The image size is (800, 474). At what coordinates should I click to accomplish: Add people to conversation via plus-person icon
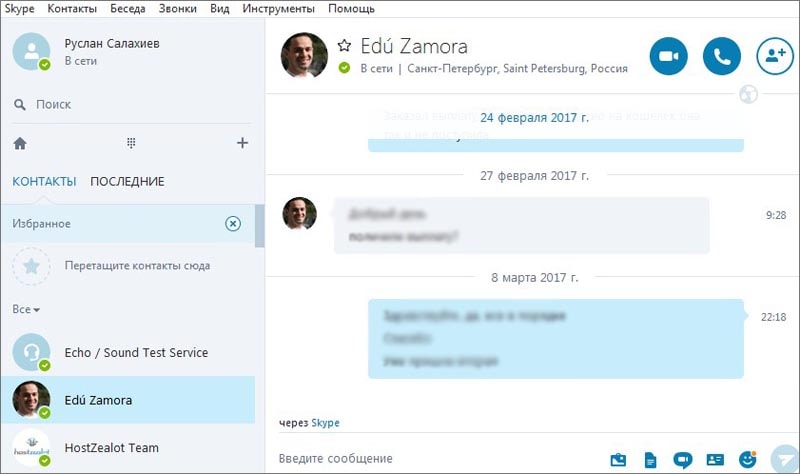[775, 56]
